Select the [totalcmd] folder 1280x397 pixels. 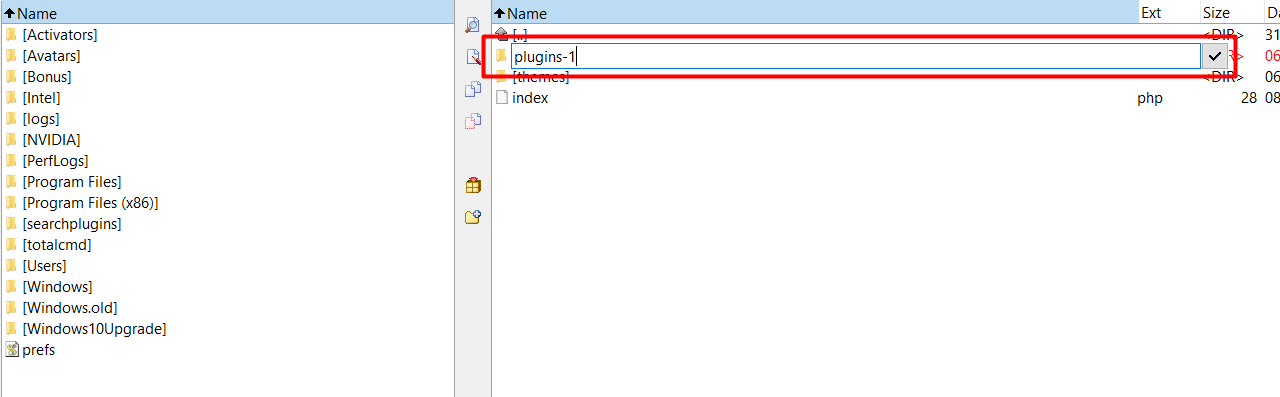pos(57,245)
